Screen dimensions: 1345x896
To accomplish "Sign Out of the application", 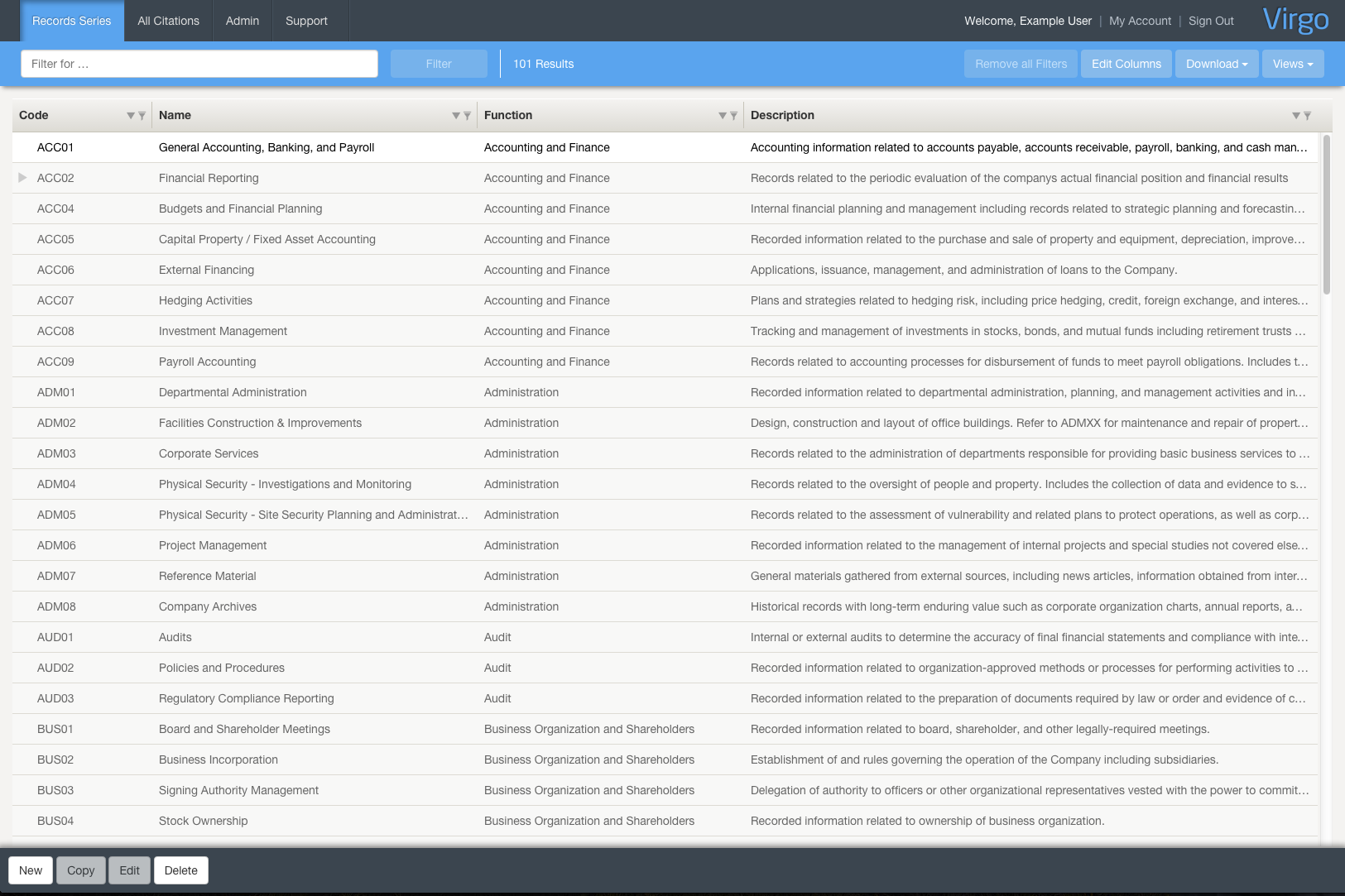I will tap(1211, 21).
